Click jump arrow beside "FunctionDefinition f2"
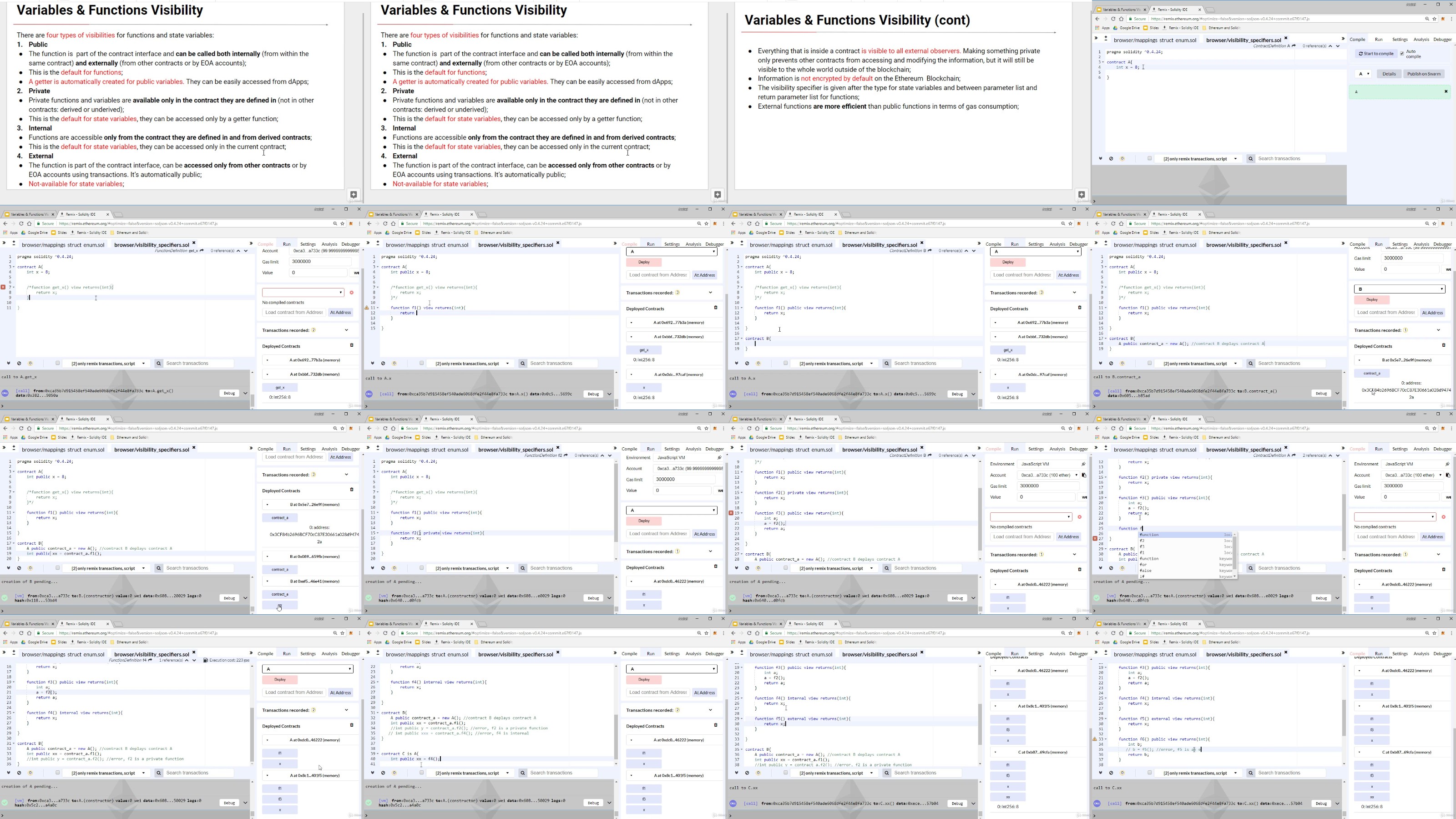This screenshot has height=819, width=1456. click(566, 455)
